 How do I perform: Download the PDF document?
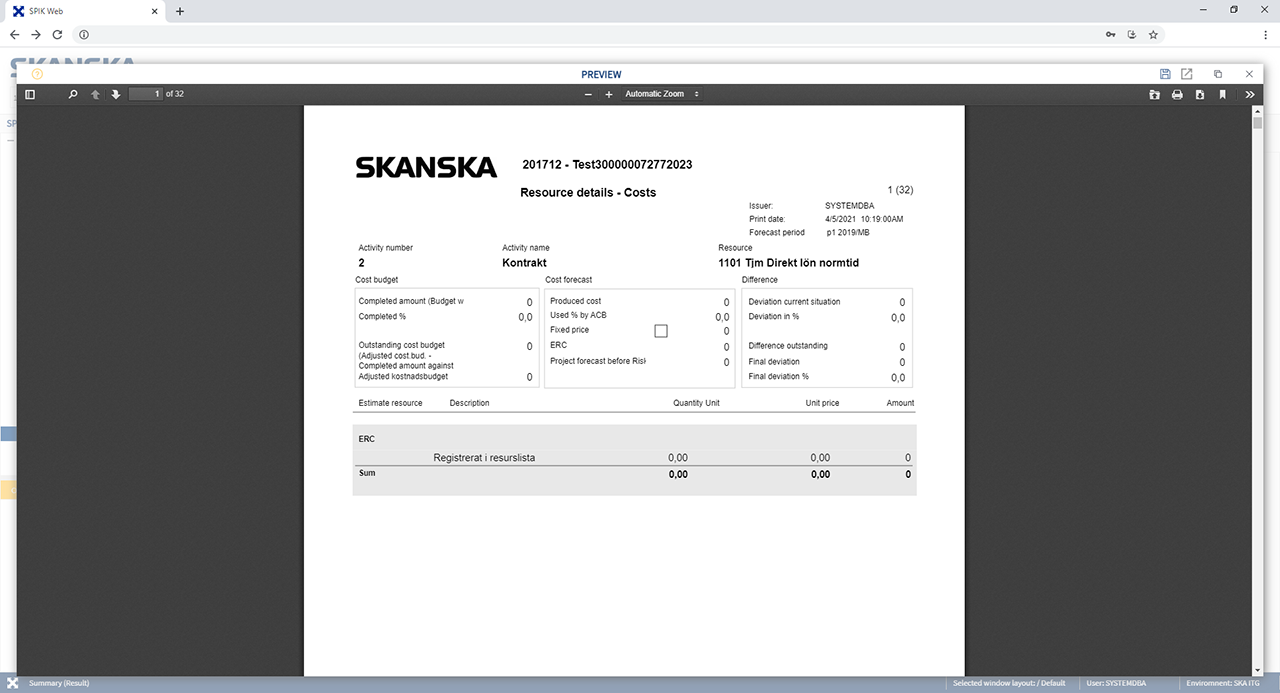click(x=1199, y=94)
